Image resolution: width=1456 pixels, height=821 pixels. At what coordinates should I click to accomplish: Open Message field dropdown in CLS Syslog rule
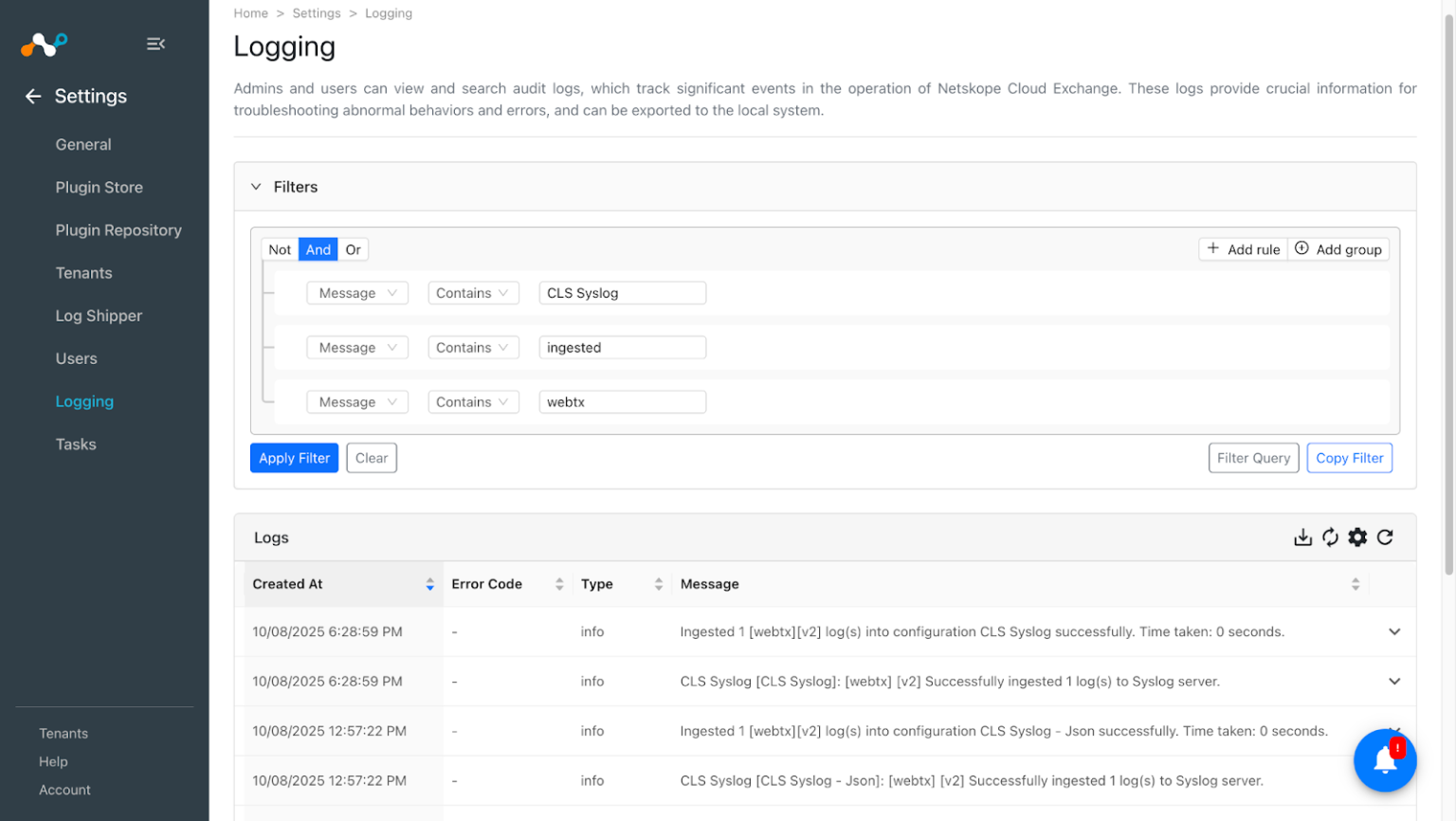[357, 293]
